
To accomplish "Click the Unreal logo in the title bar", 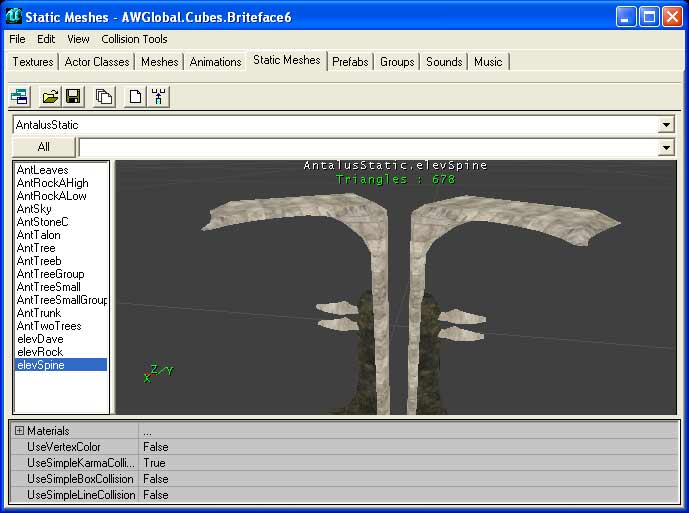I will pyautogui.click(x=14, y=16).
